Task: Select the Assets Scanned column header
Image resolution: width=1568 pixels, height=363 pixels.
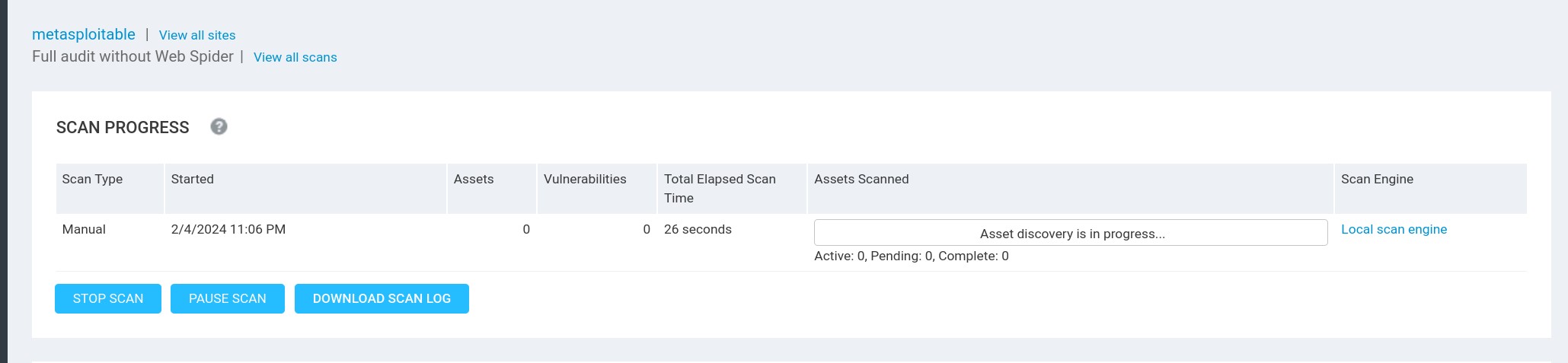Action: pos(861,179)
